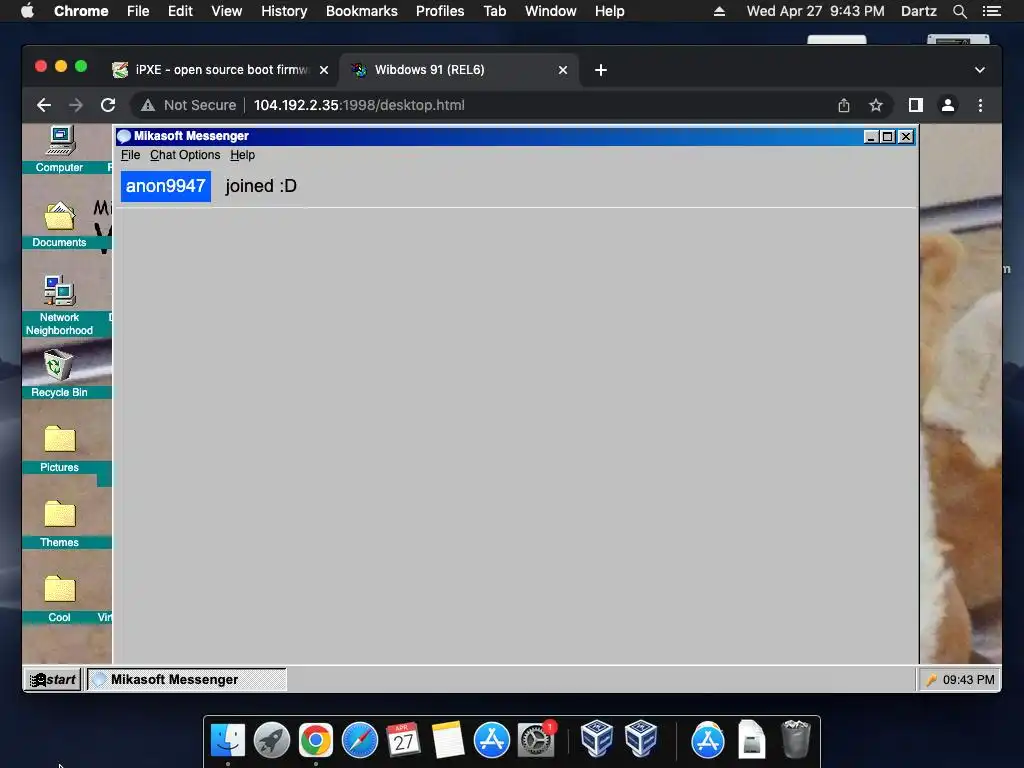Screen dimensions: 1024x768
Task: Open Chrome from the Dock
Action: (315, 741)
